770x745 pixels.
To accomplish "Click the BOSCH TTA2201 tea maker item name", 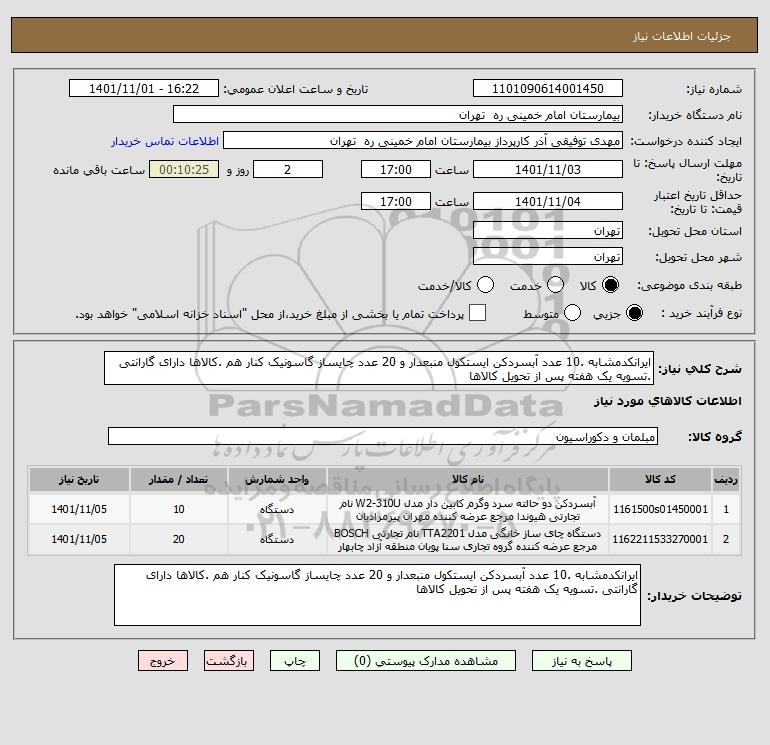I will pos(468,539).
